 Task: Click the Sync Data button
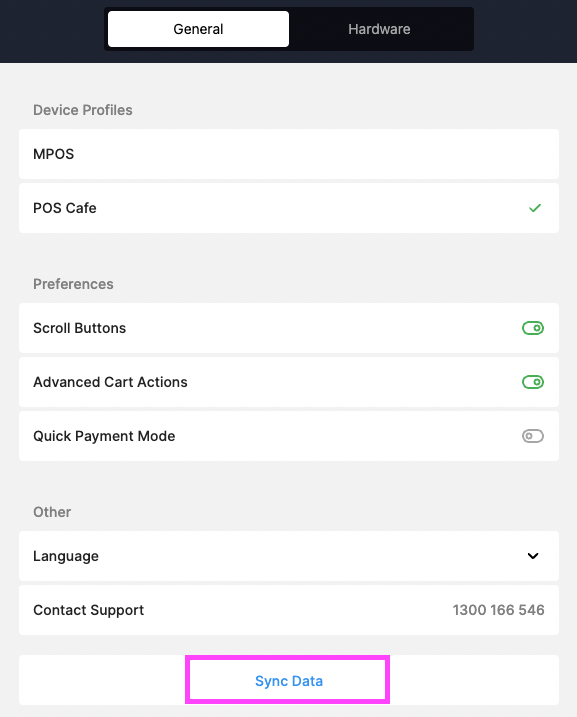pyautogui.click(x=289, y=680)
